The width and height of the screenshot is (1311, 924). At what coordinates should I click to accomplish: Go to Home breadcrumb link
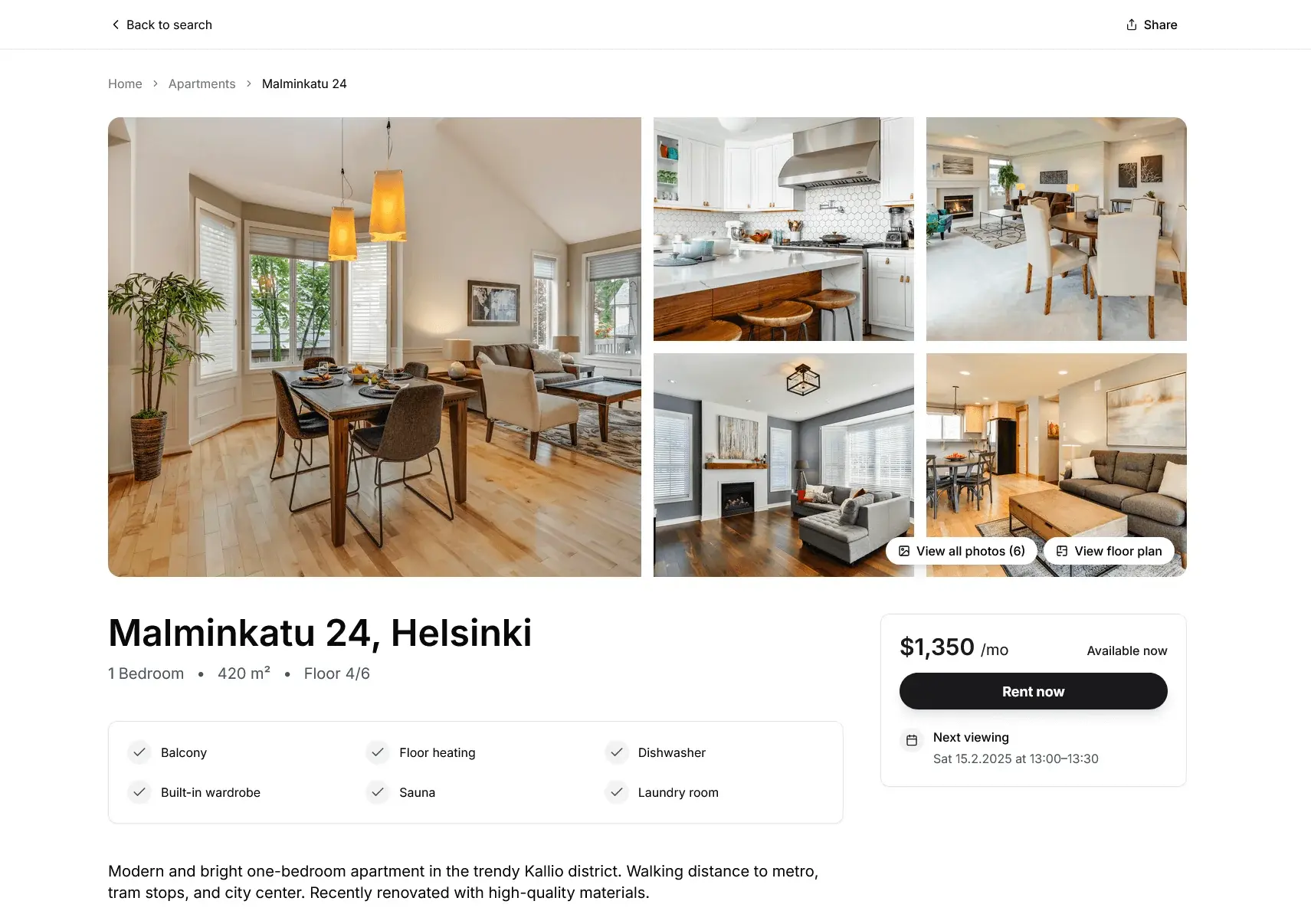[x=125, y=84]
